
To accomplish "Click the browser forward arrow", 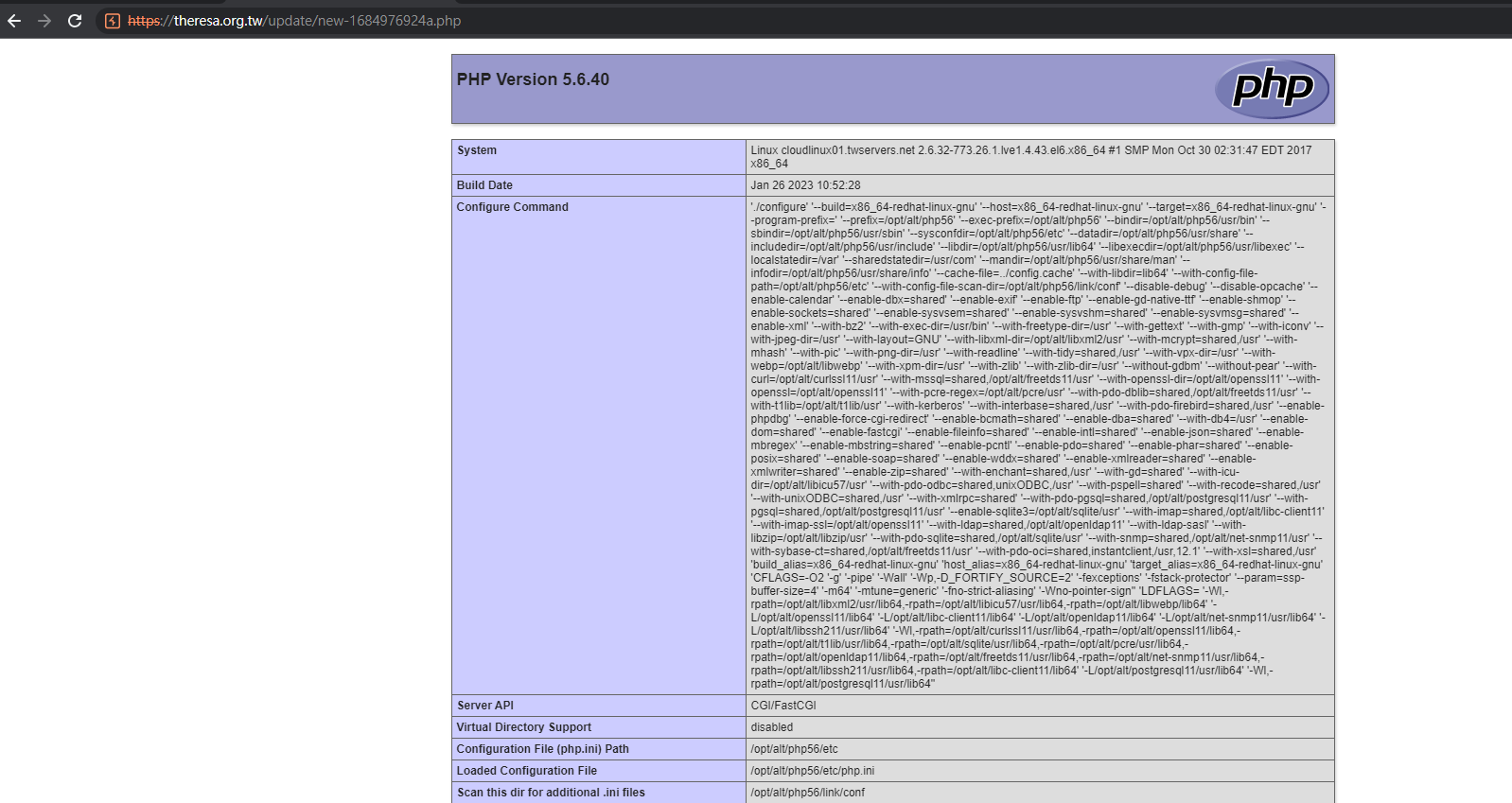I will 44,21.
